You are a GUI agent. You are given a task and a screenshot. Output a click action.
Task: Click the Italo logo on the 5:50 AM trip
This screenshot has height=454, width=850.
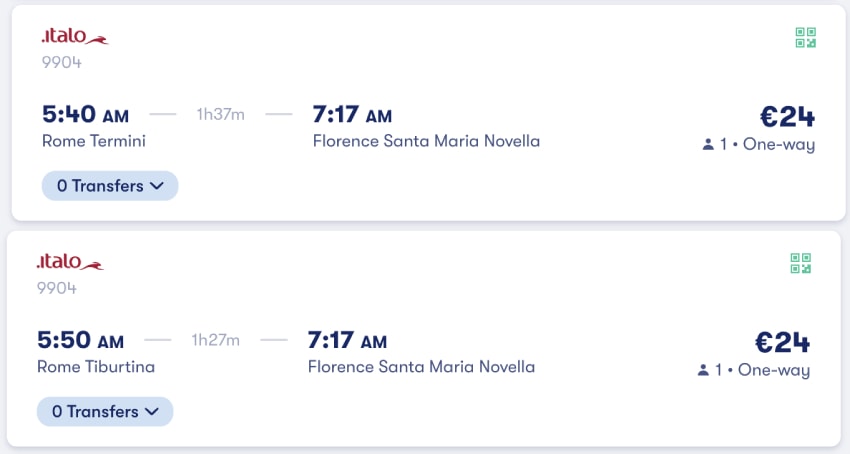click(x=70, y=261)
